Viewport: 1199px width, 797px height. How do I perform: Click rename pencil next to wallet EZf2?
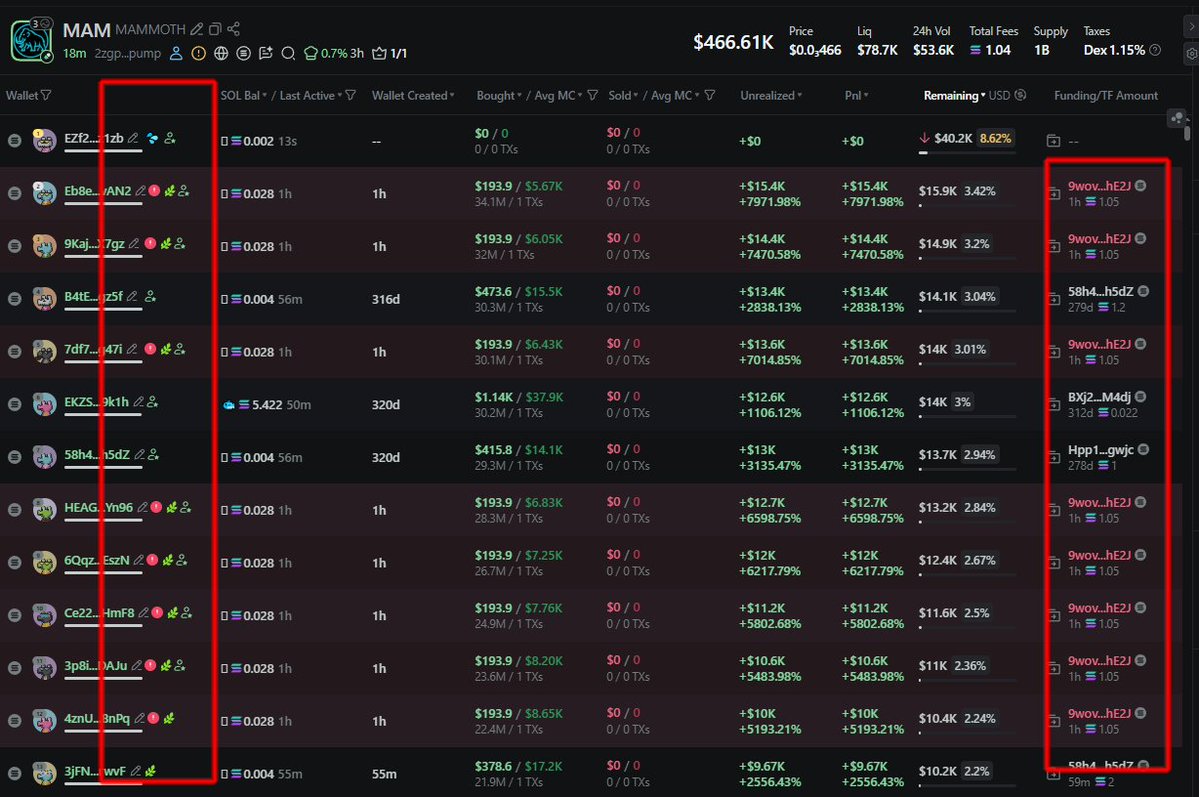134,140
